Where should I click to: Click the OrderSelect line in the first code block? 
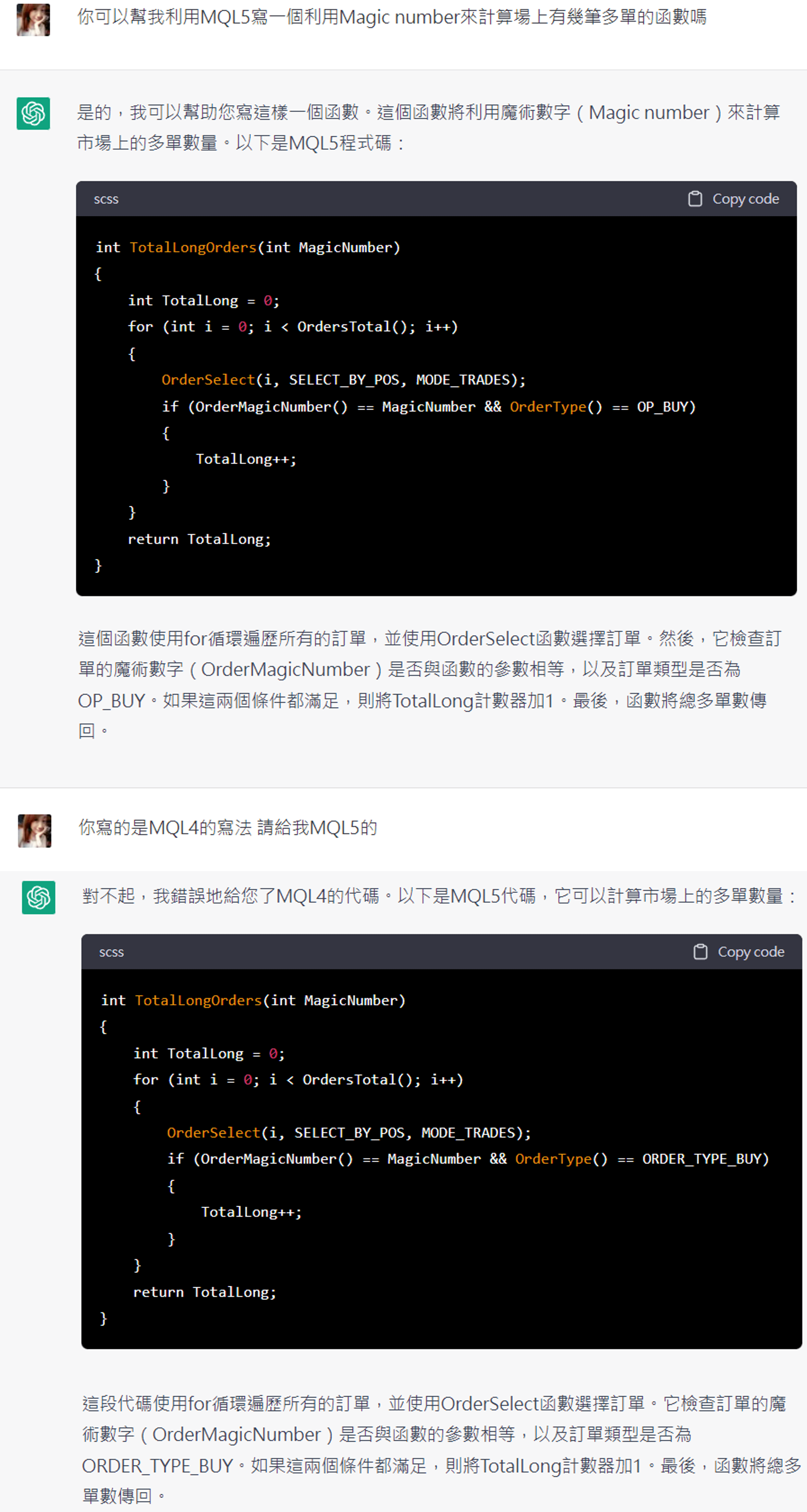pyautogui.click(x=343, y=380)
